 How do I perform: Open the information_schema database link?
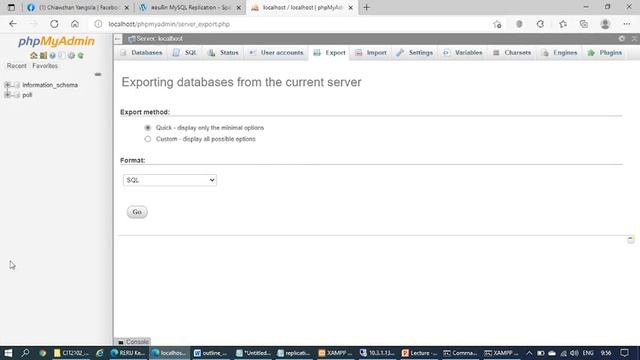point(50,85)
